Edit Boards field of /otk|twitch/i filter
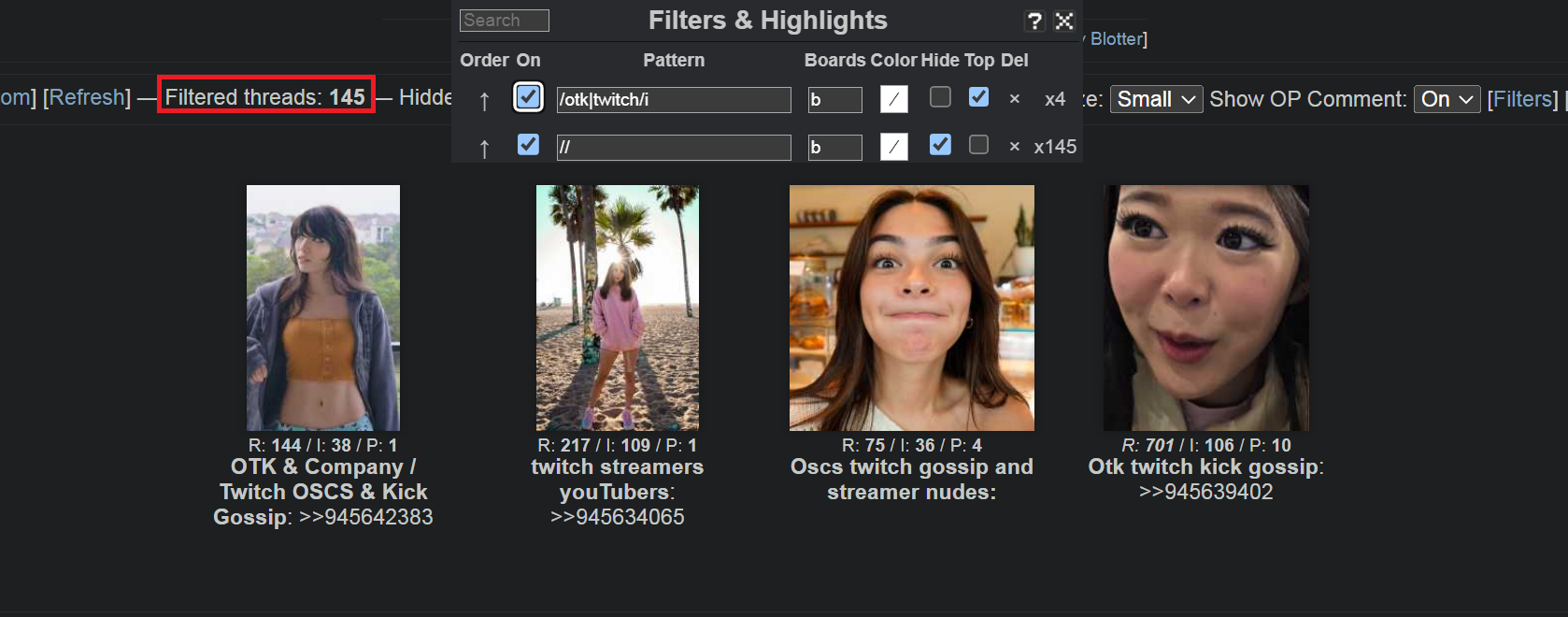Viewport: 1568px width, 617px height. pos(835,99)
